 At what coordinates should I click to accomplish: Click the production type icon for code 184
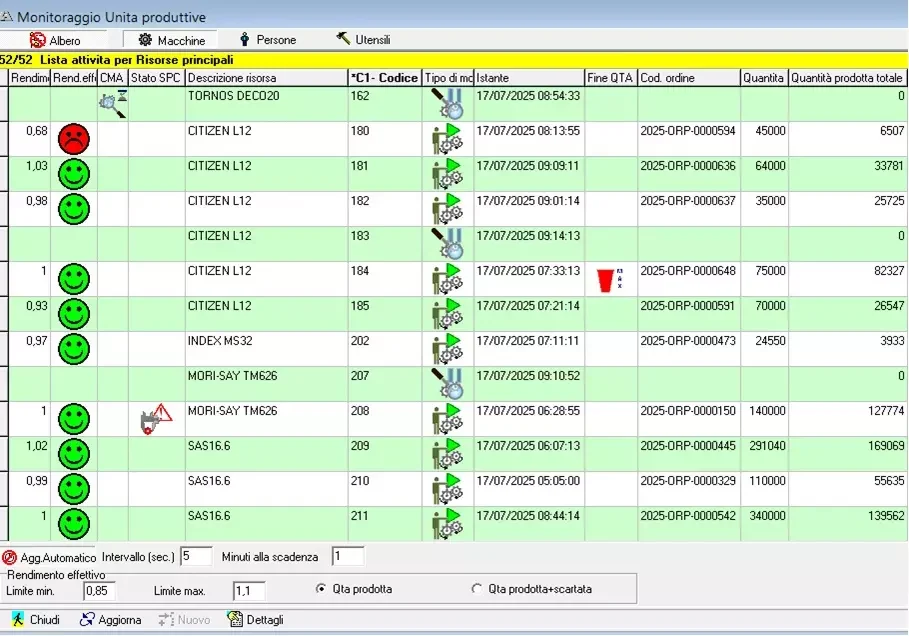coord(448,279)
